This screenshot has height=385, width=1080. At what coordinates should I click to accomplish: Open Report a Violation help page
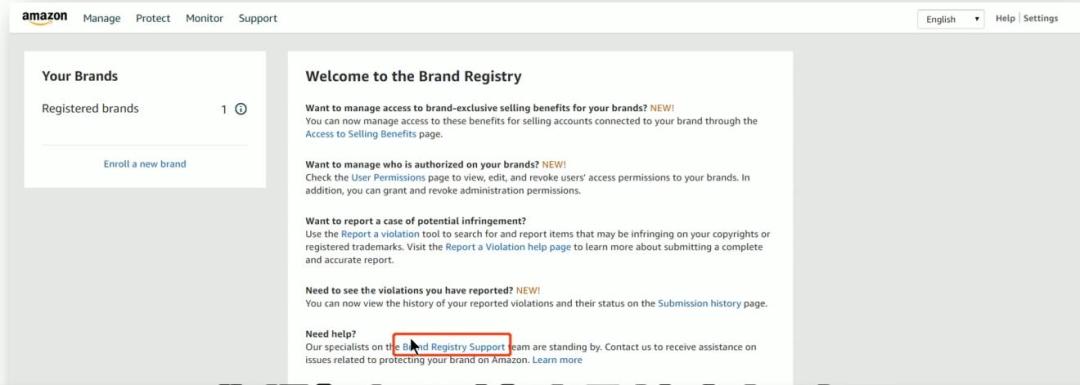[508, 247]
